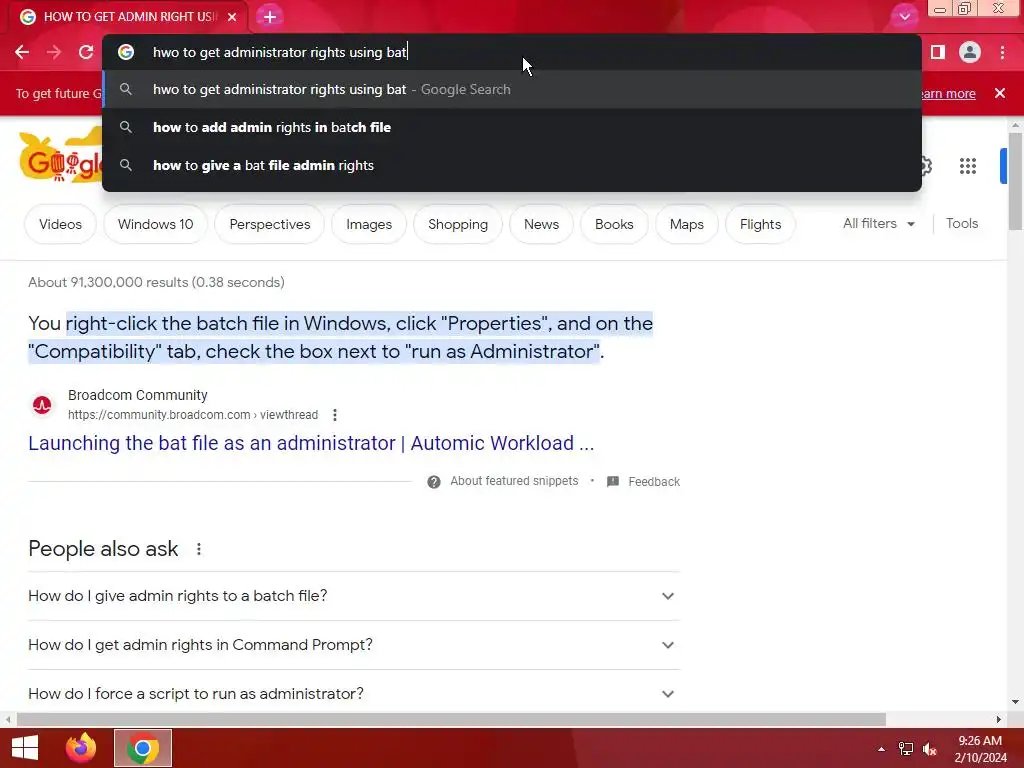Screen dimensions: 1024x768
Task: Expand 'How do I force a script to run as administrator?'
Action: tap(353, 694)
